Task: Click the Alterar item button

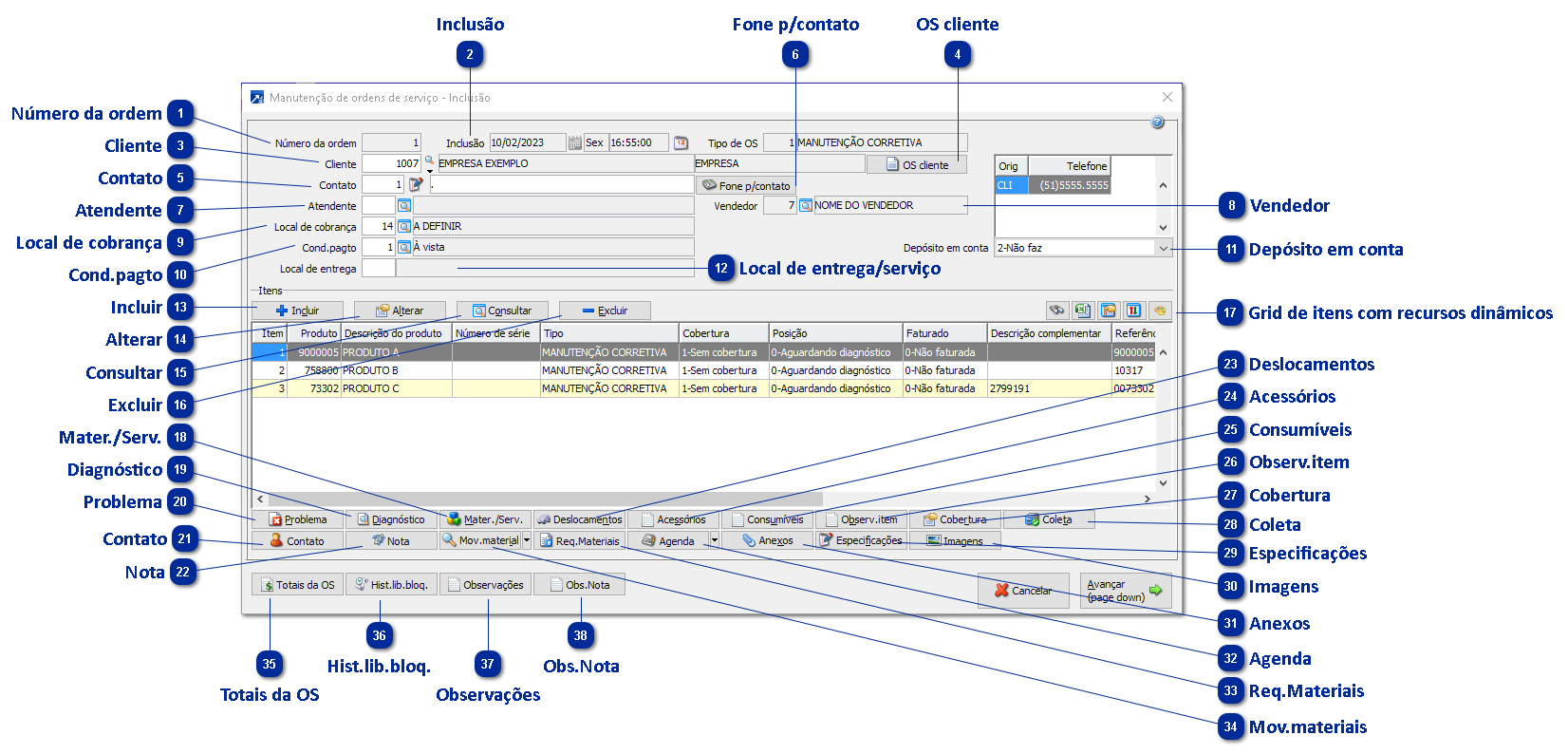Action: (x=401, y=311)
